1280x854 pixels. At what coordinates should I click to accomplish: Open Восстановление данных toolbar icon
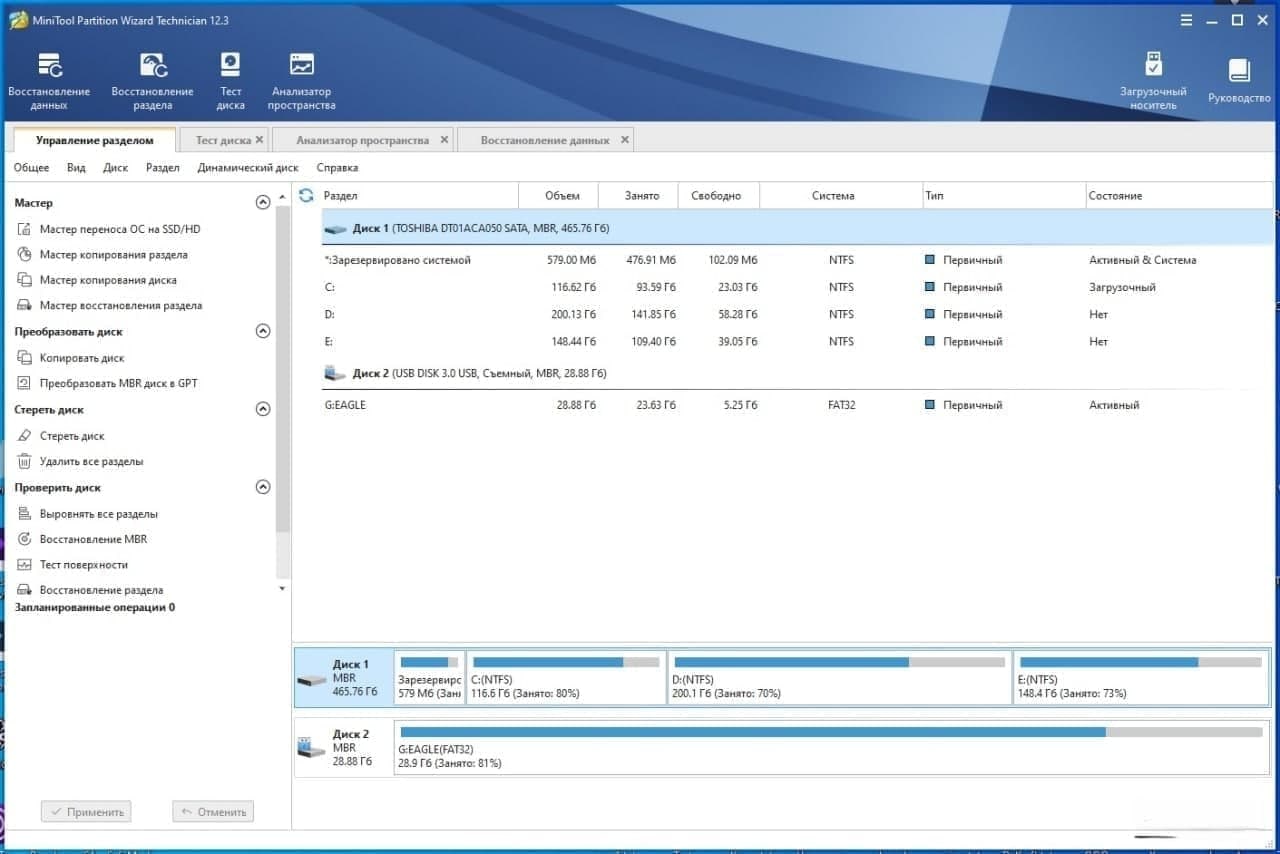(x=49, y=81)
